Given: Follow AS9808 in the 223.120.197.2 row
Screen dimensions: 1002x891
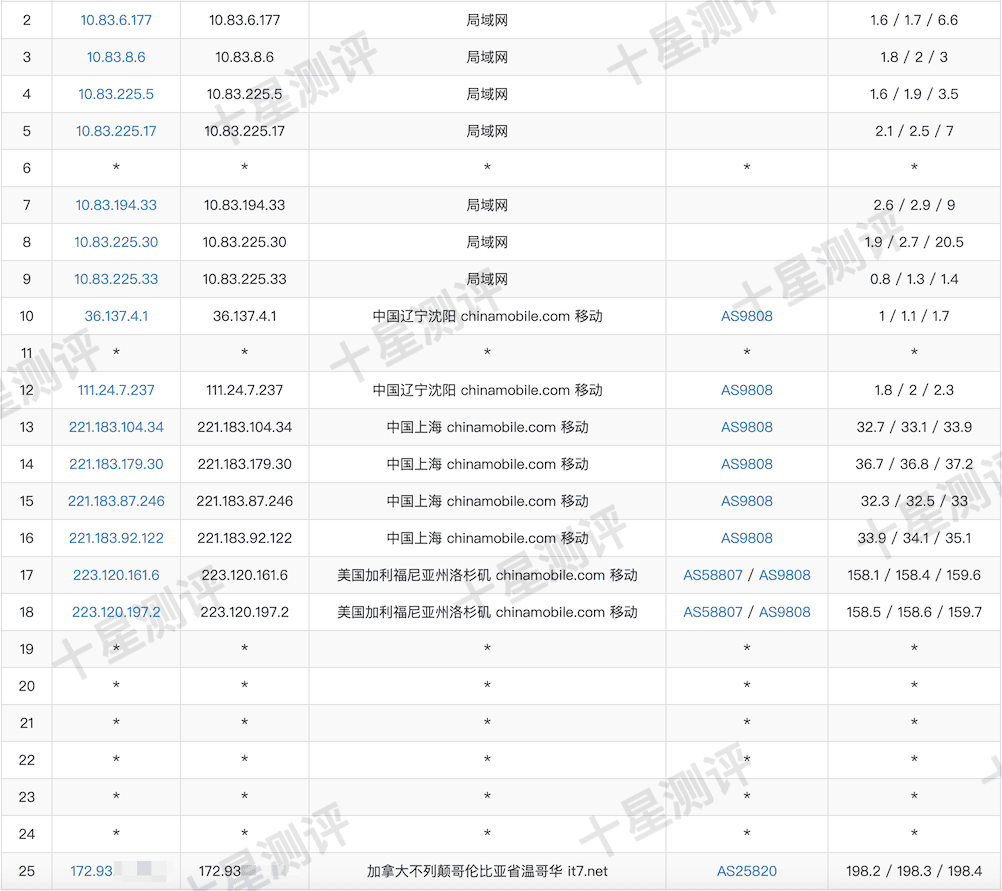Looking at the screenshot, I should point(784,613).
